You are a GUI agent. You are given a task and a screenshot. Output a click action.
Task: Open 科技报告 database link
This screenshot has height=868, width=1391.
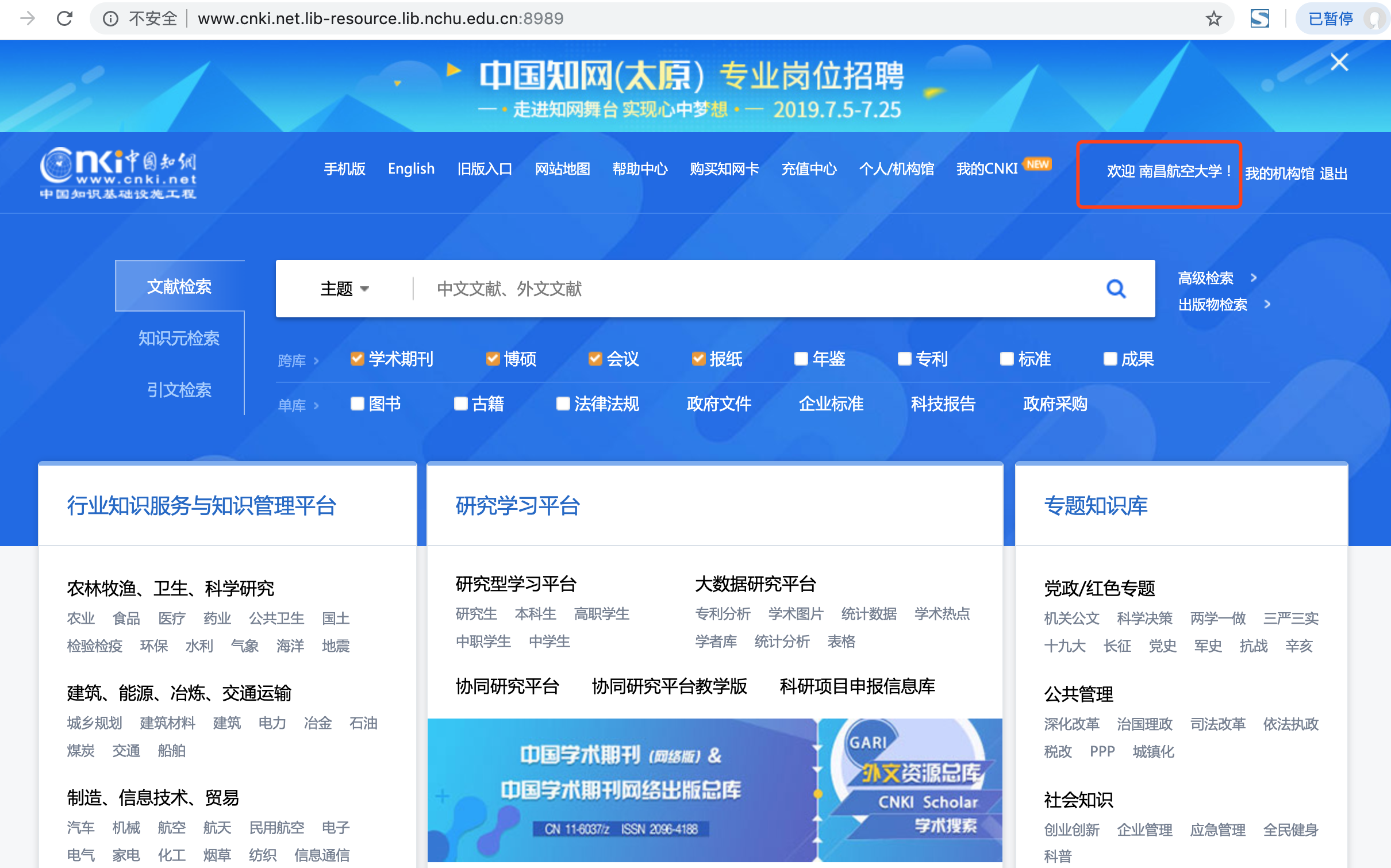click(x=943, y=404)
